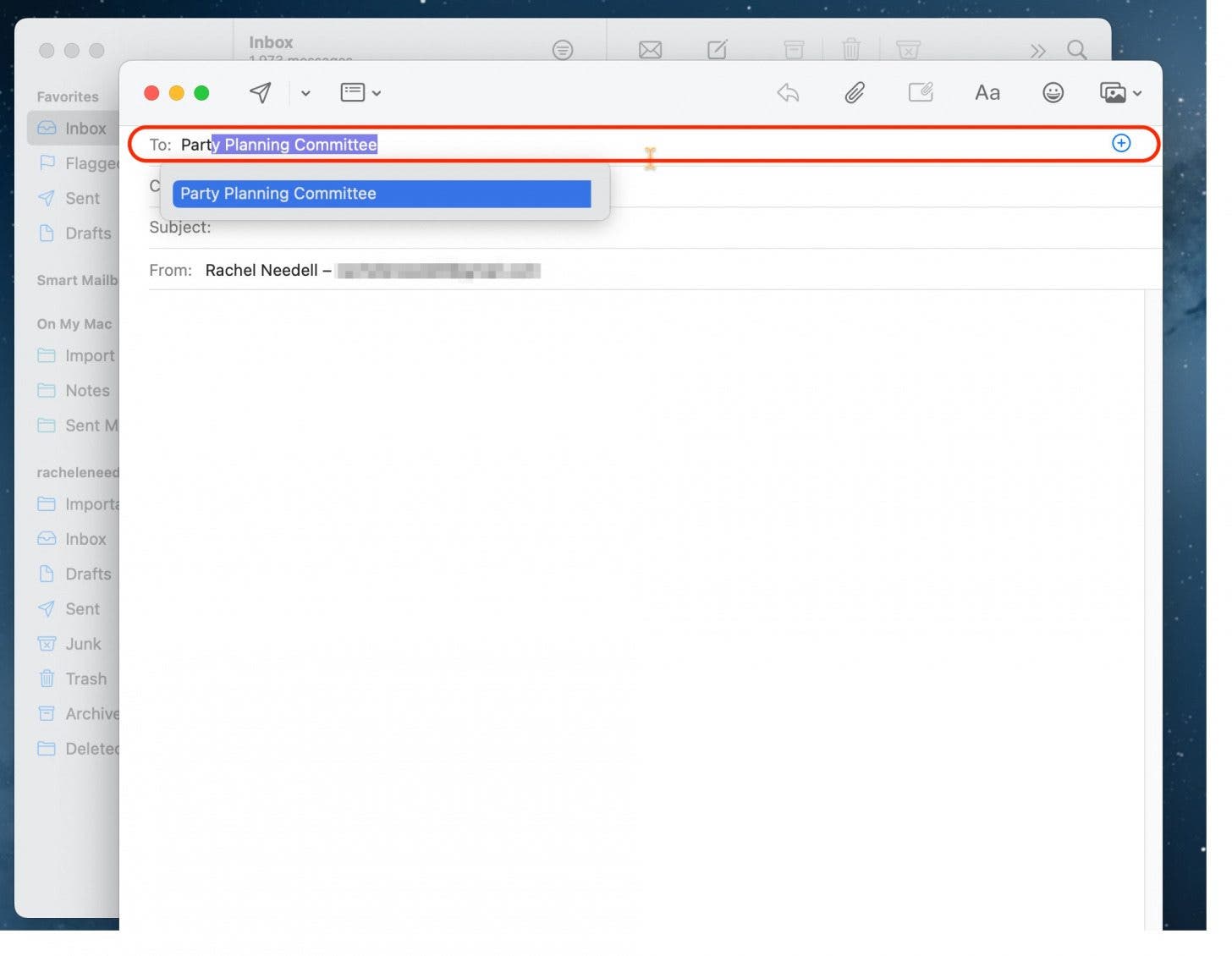Select the Markup icon in the compose toolbar

click(921, 92)
